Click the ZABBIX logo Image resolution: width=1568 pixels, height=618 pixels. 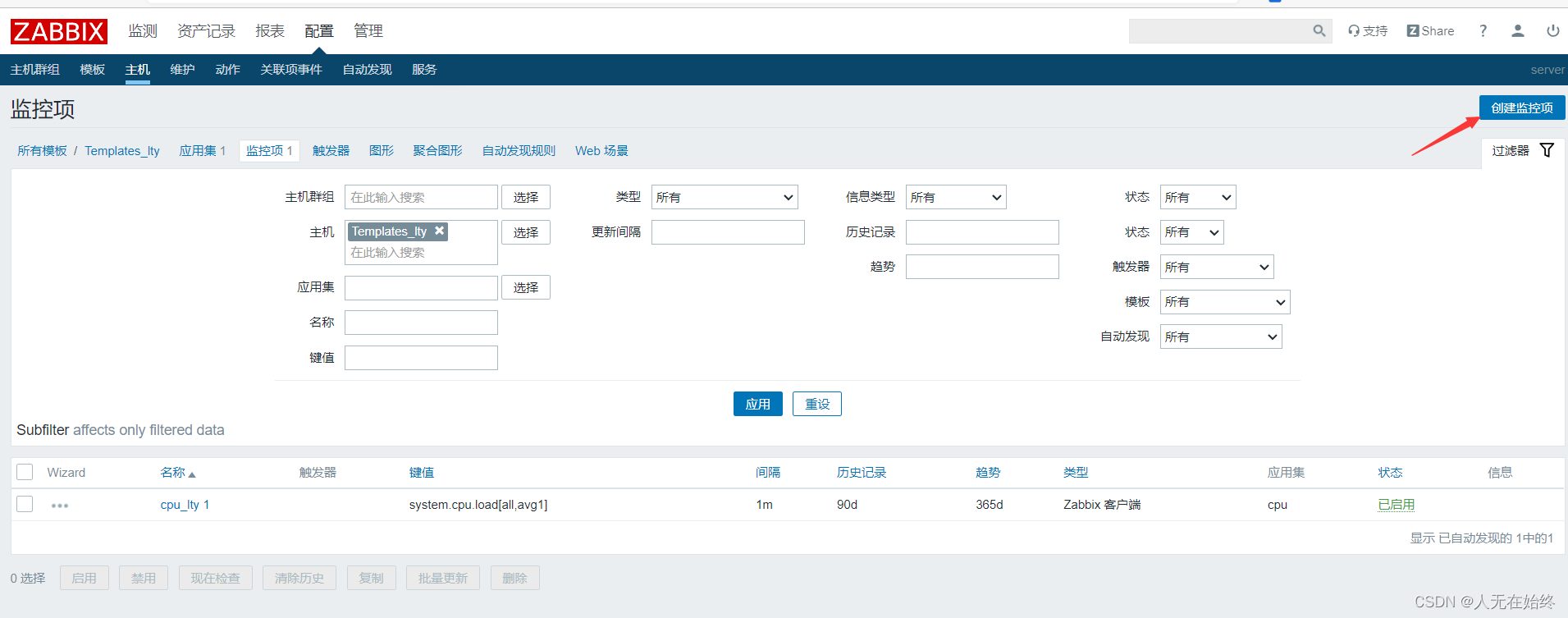(59, 31)
